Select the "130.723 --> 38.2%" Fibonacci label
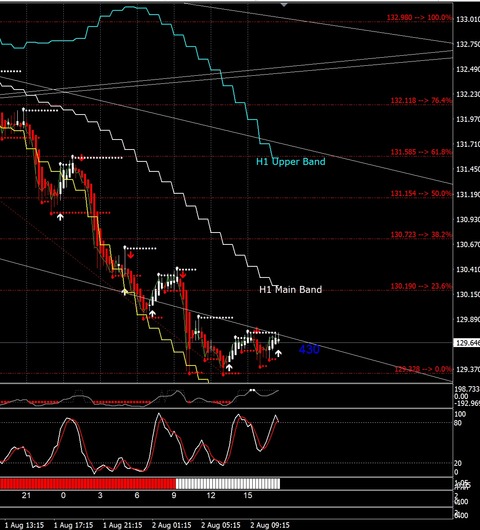 click(x=421, y=235)
